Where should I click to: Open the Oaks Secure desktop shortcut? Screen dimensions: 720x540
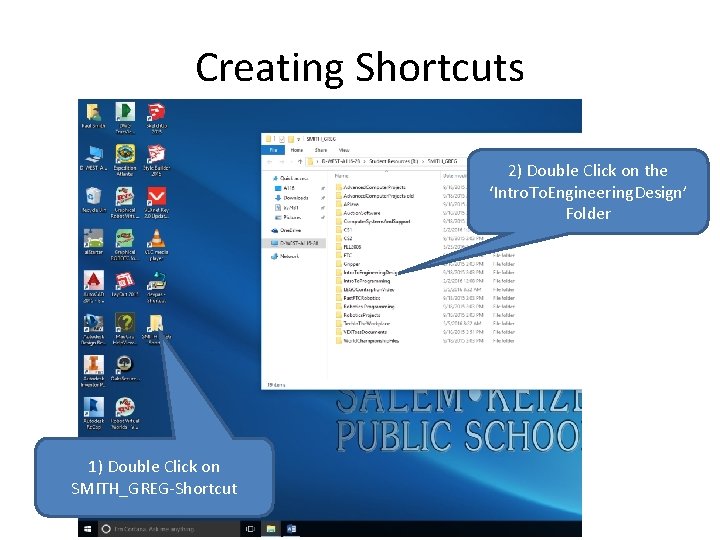tap(125, 369)
